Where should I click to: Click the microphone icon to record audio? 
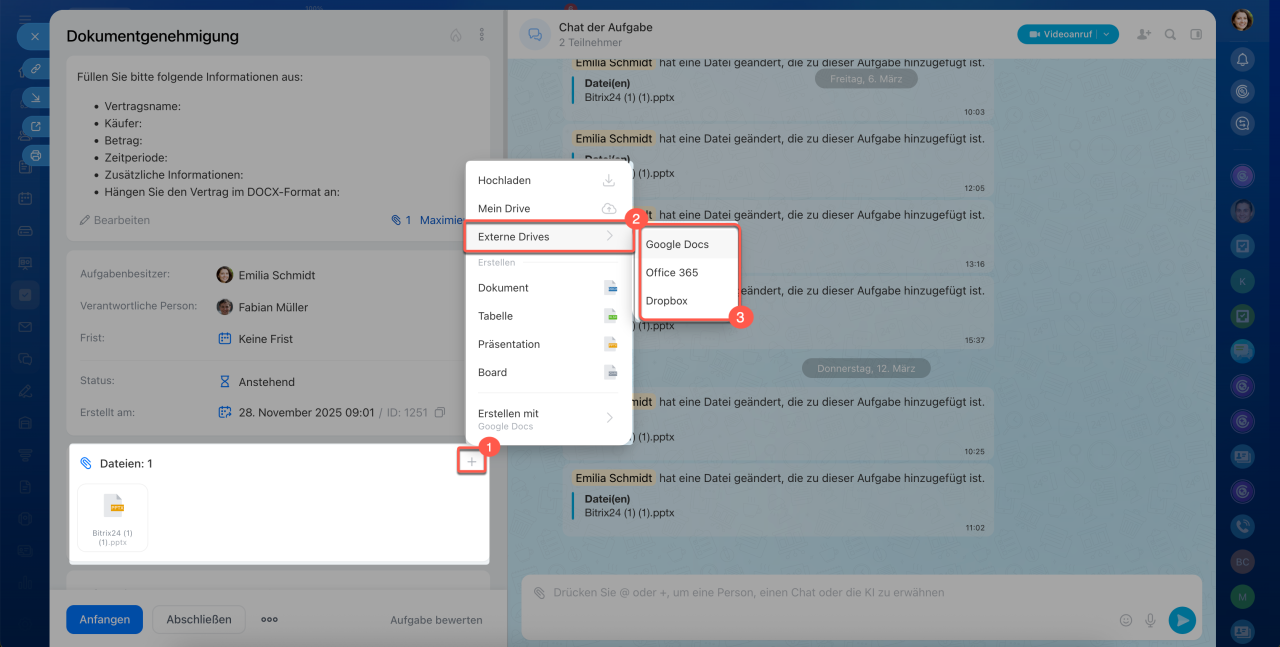click(x=1151, y=620)
